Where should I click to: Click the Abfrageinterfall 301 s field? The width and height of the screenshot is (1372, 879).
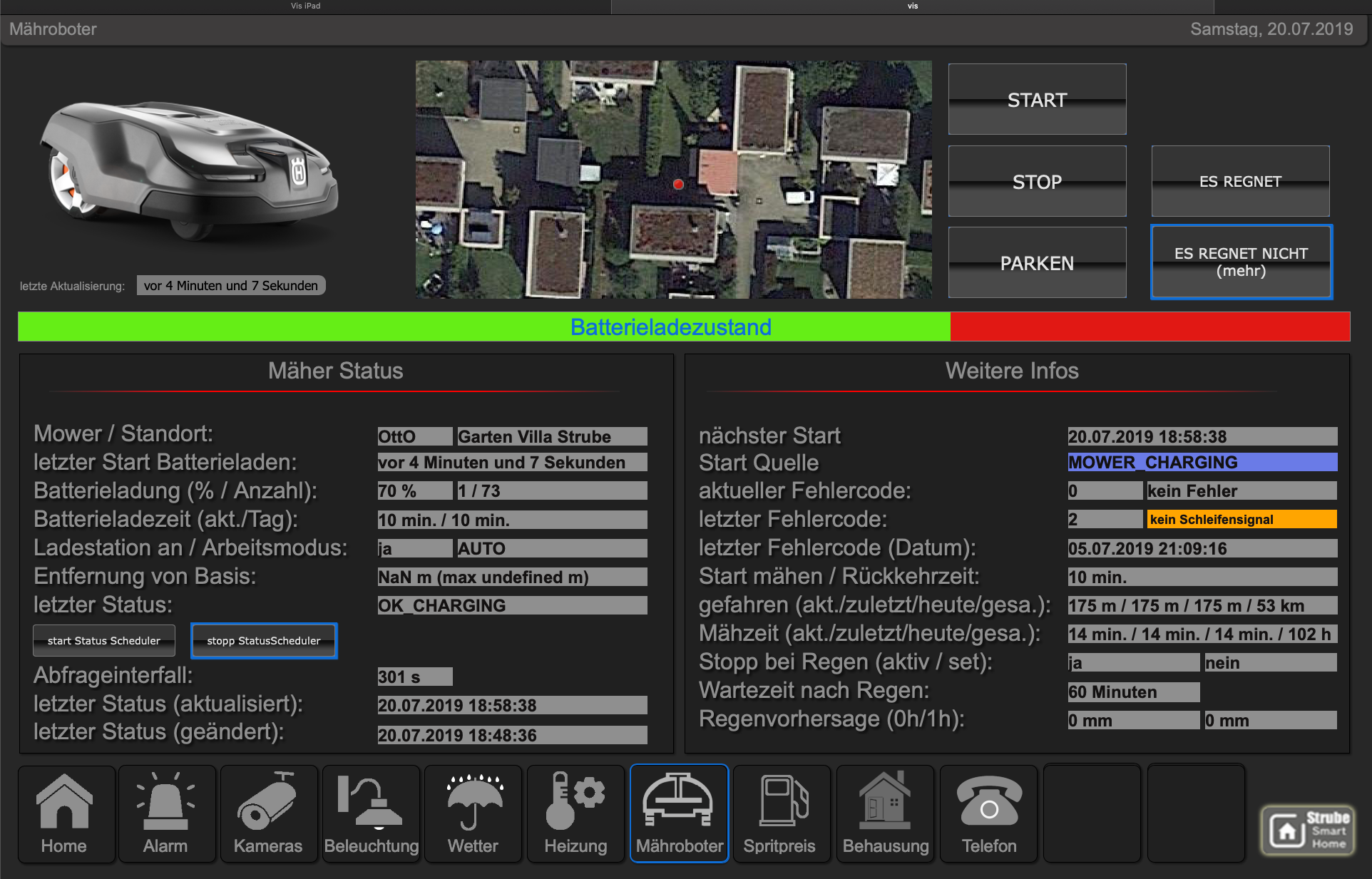415,677
